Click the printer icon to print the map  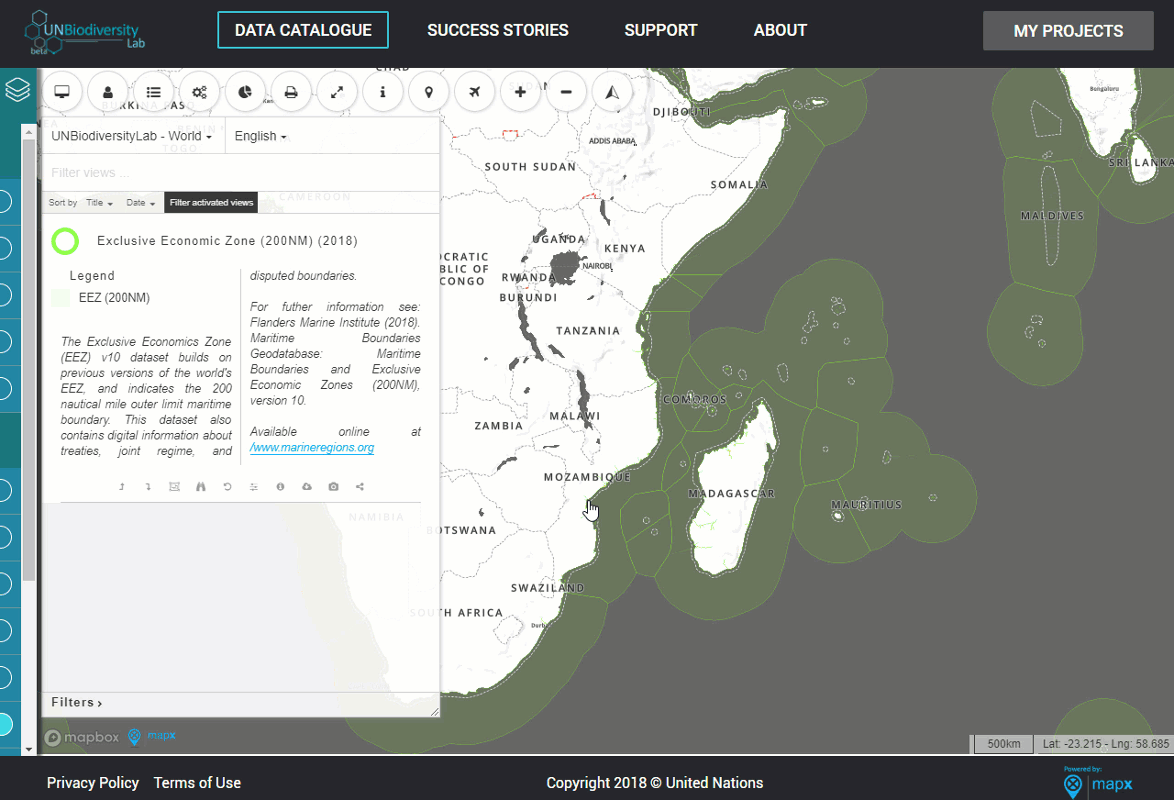291,92
